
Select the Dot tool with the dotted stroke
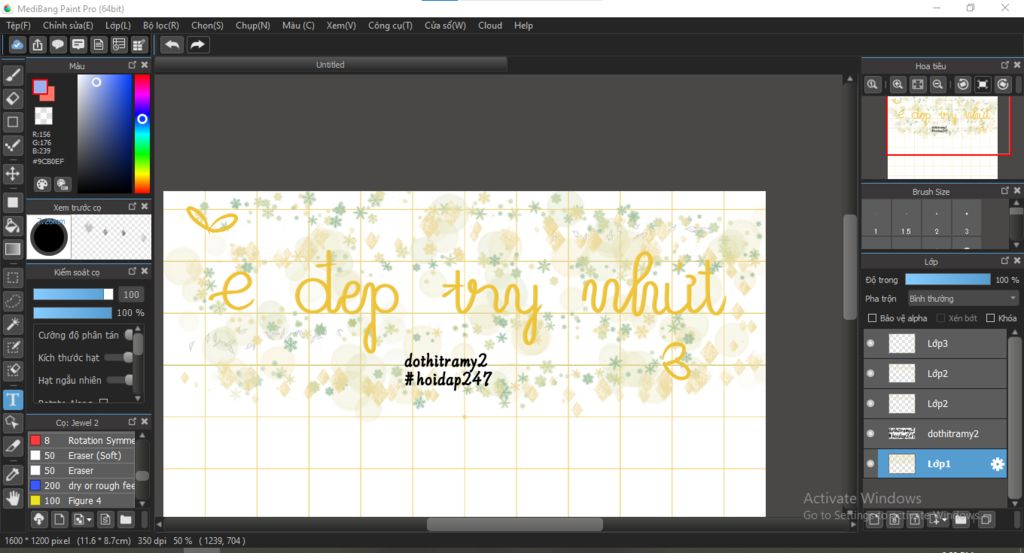point(13,146)
